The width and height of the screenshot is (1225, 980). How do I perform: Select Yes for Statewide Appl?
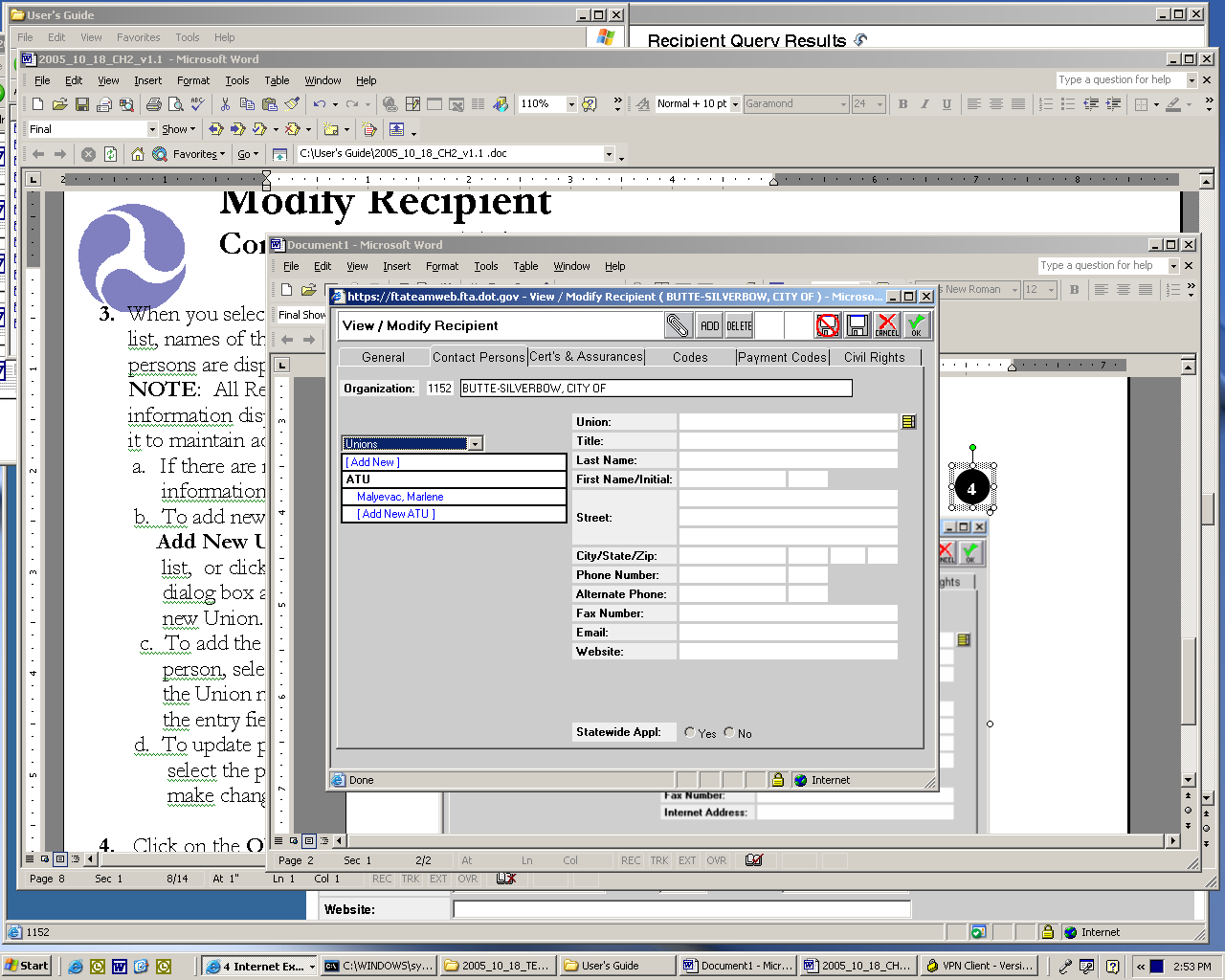690,732
